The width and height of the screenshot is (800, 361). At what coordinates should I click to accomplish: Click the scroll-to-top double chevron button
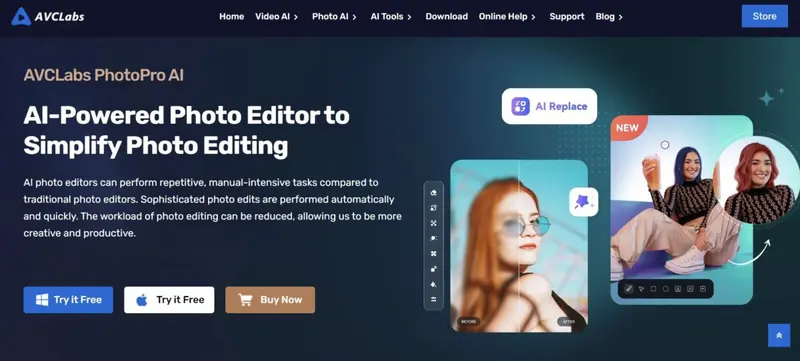[x=779, y=336]
